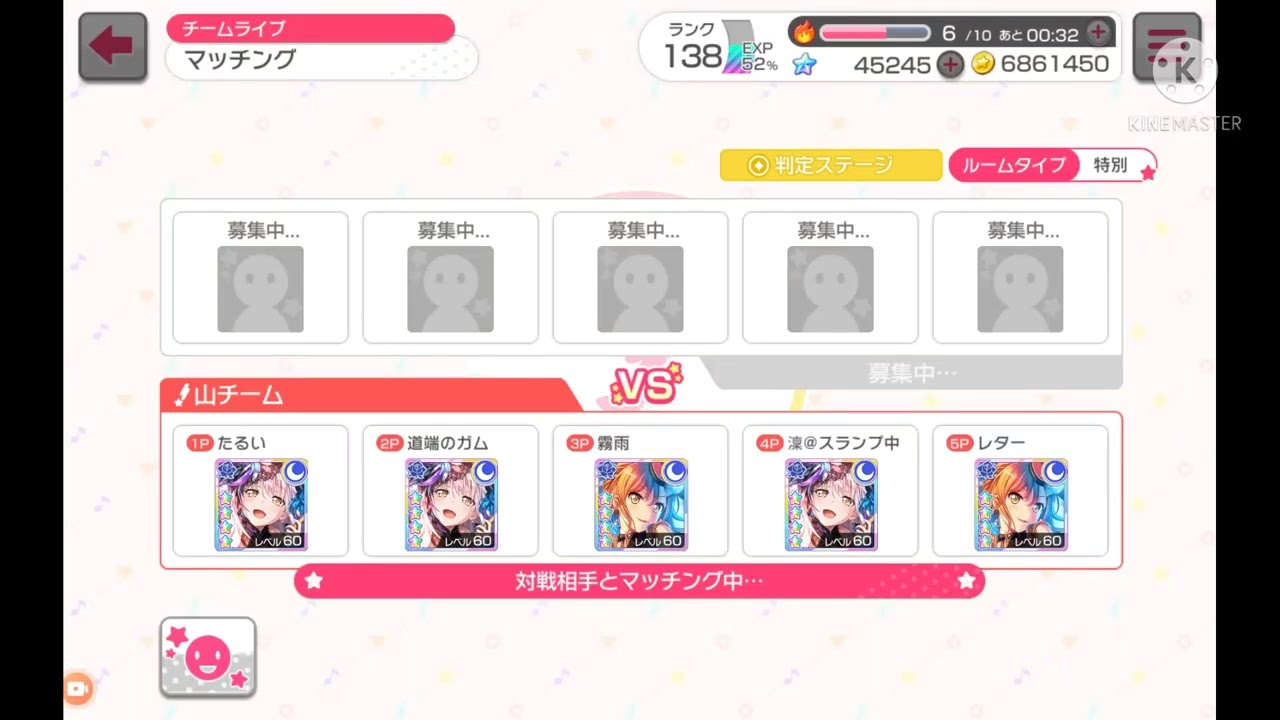Open the hamburger menu at top right
The width and height of the screenshot is (1280, 720).
click(1166, 47)
